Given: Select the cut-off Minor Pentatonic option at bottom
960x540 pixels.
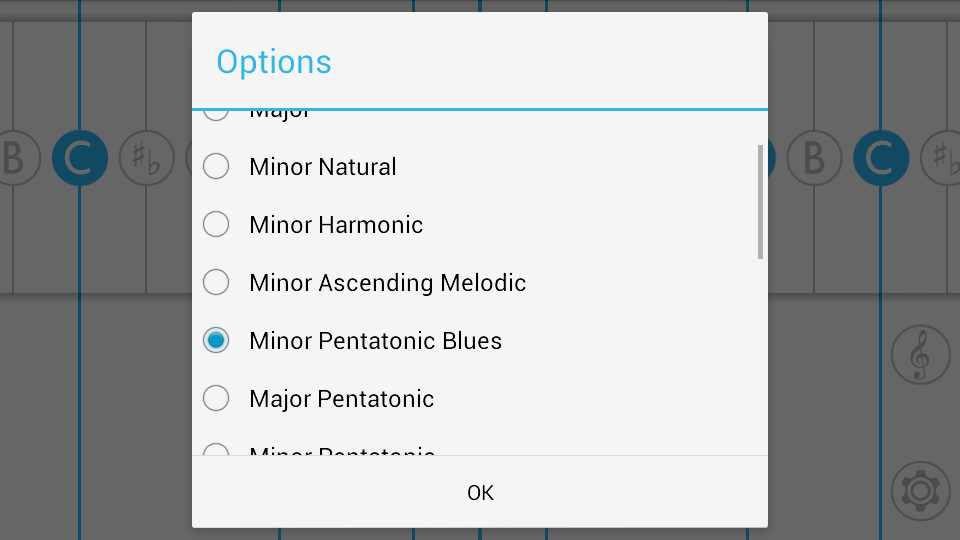Looking at the screenshot, I should coord(341,451).
